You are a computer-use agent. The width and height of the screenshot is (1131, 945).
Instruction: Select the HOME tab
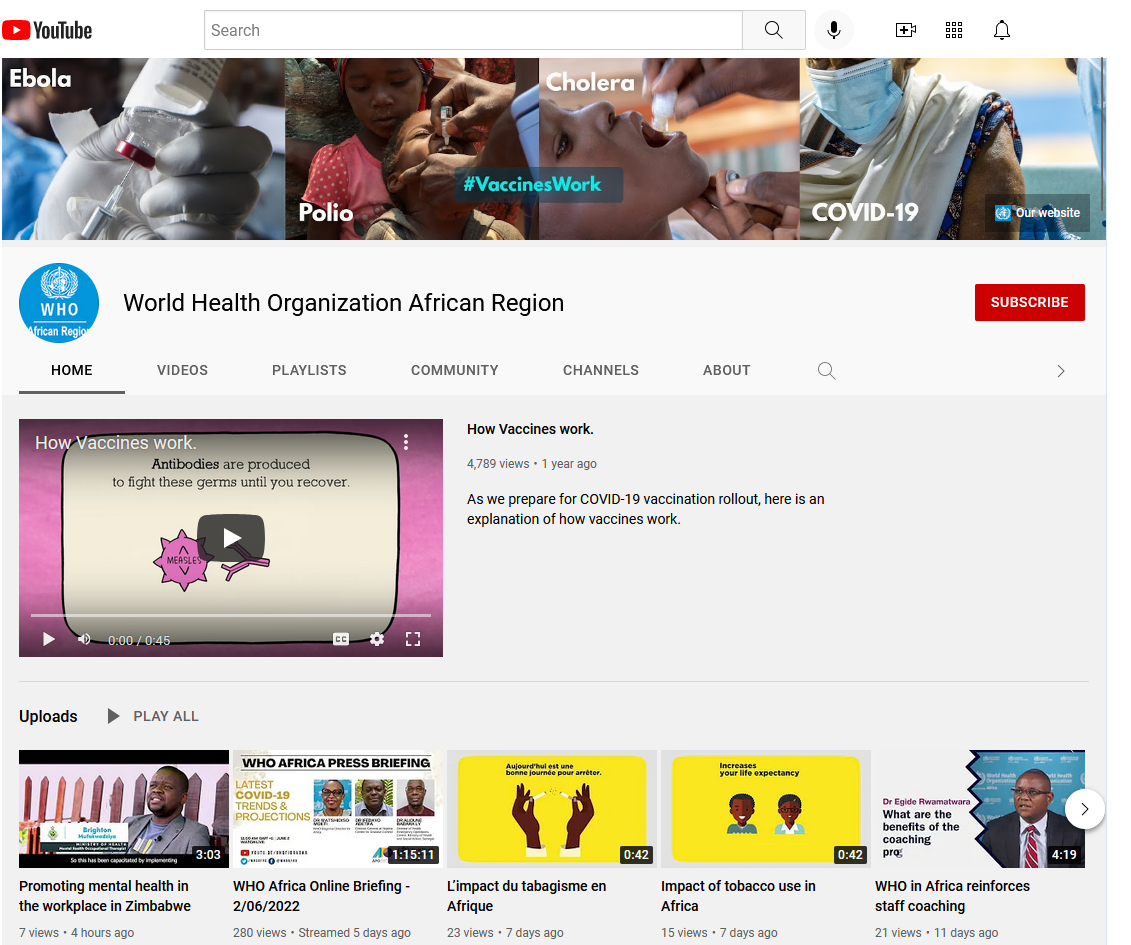coord(71,370)
